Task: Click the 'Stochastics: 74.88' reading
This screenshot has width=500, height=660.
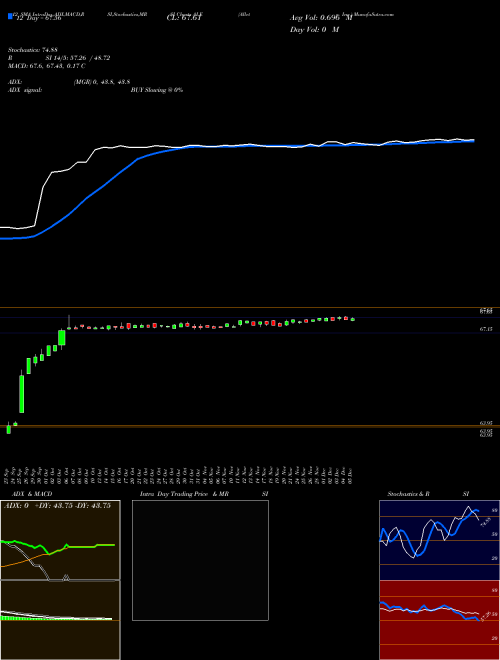Action: [32, 50]
